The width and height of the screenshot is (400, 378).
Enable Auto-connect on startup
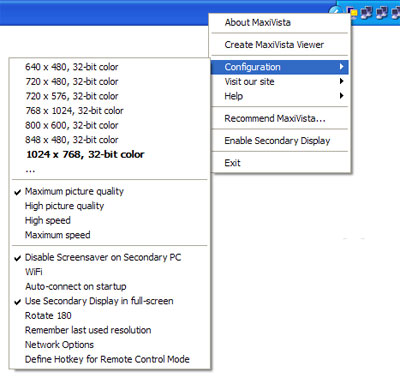tap(110, 286)
